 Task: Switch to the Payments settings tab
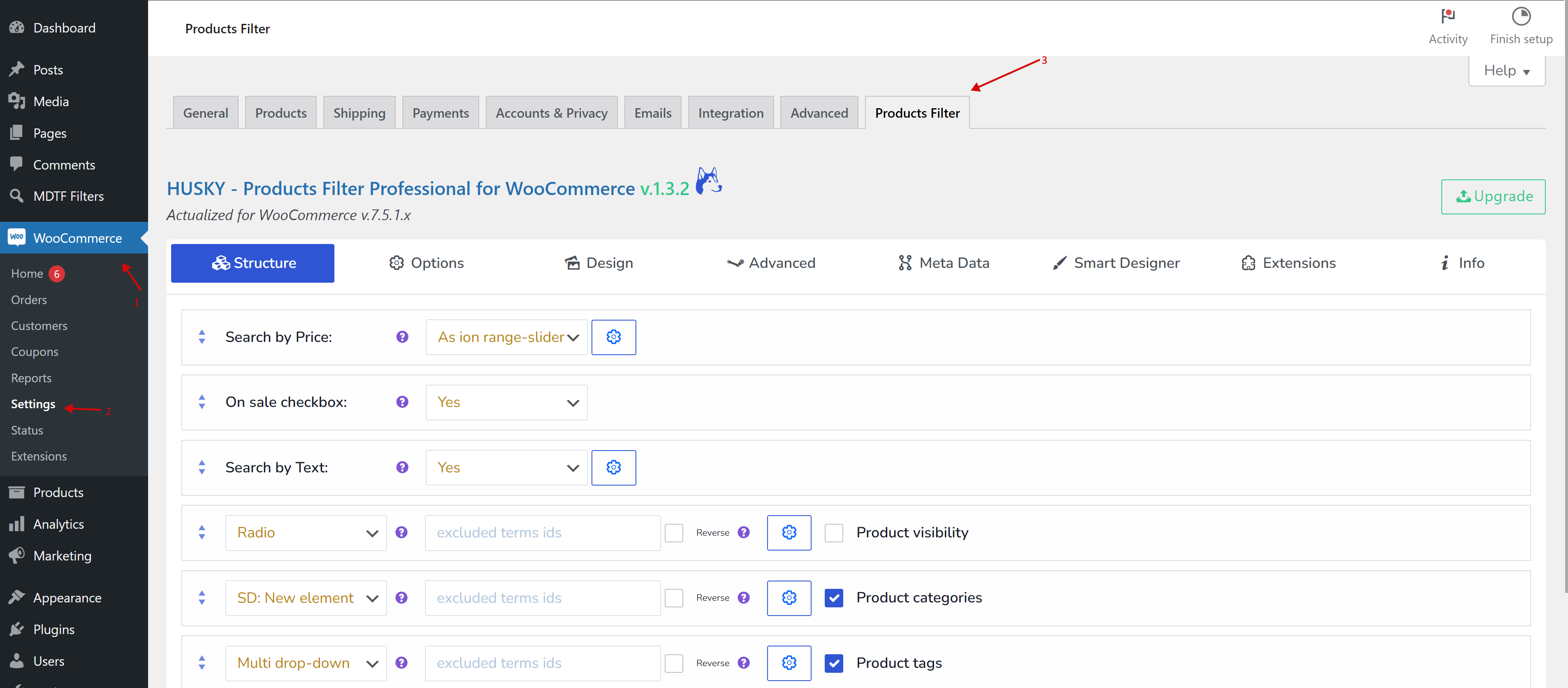pos(440,113)
